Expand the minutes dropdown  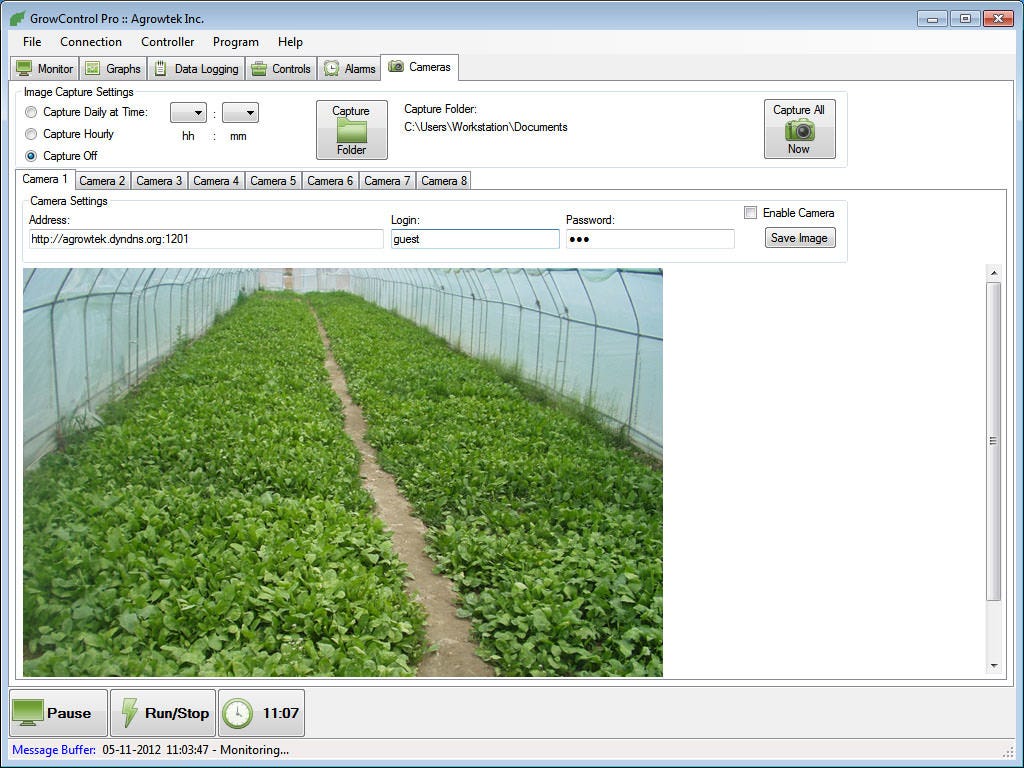(x=240, y=113)
